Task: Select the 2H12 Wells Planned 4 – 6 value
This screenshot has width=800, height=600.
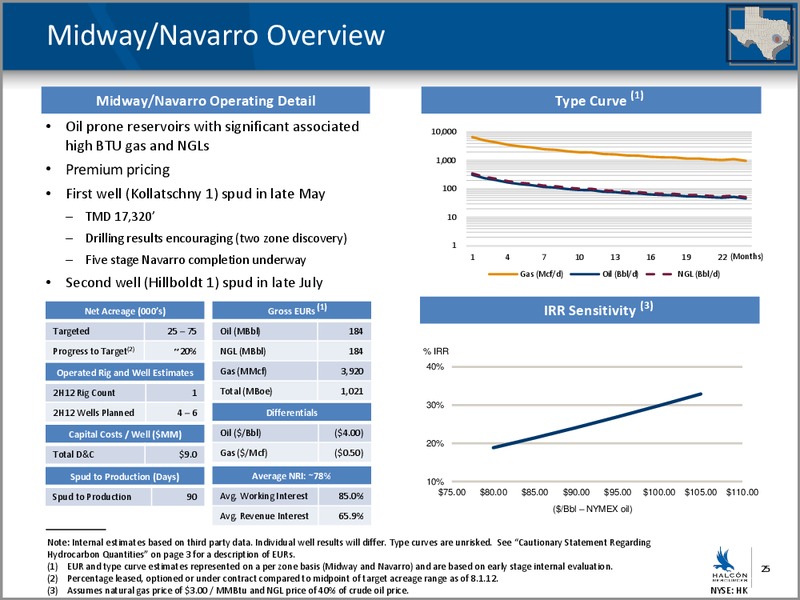Action: click(175, 412)
